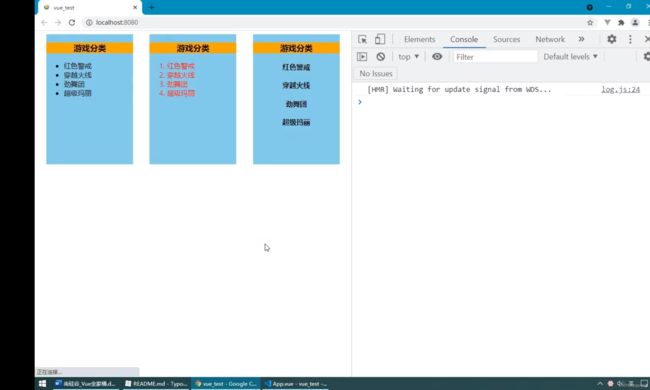This screenshot has height=390, width=650.
Task: Expand more DevTools tabs chevron
Action: (581, 39)
